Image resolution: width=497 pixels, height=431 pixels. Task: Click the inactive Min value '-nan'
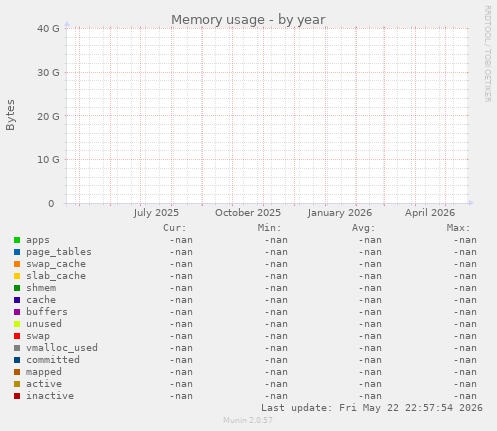point(276,396)
